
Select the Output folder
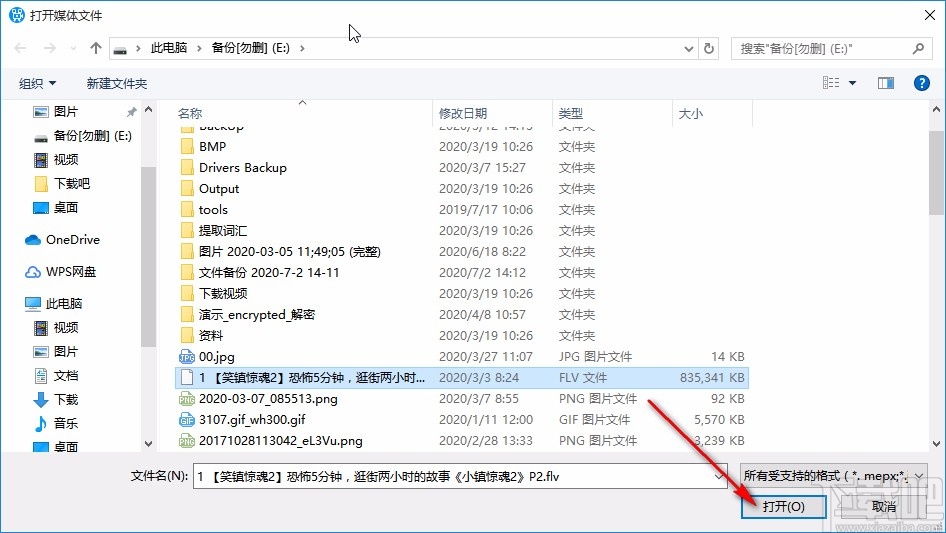(462, 189)
